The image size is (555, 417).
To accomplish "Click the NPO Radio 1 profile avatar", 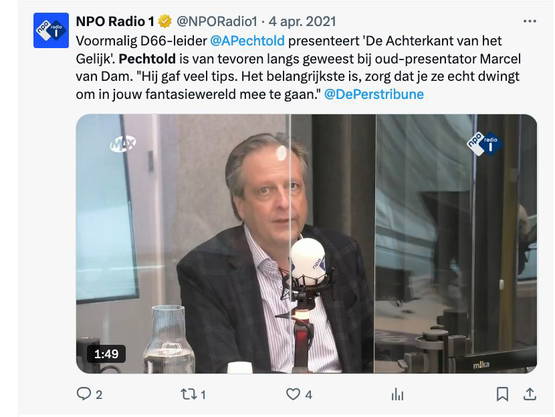I will coord(51,30).
